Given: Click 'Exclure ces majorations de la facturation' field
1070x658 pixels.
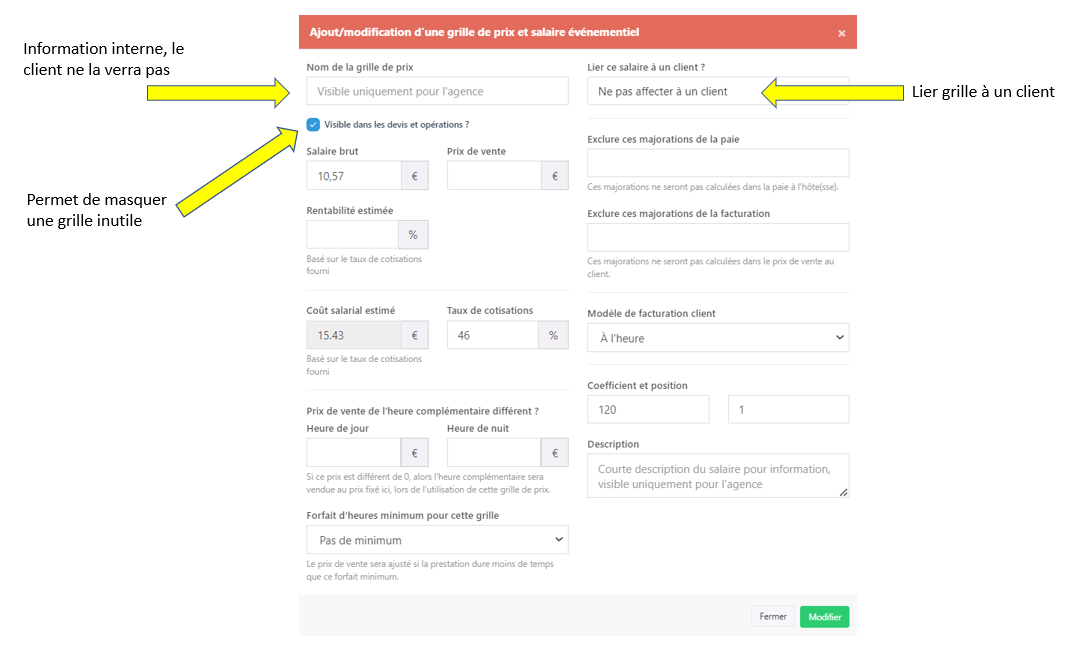Looking at the screenshot, I should (x=717, y=237).
